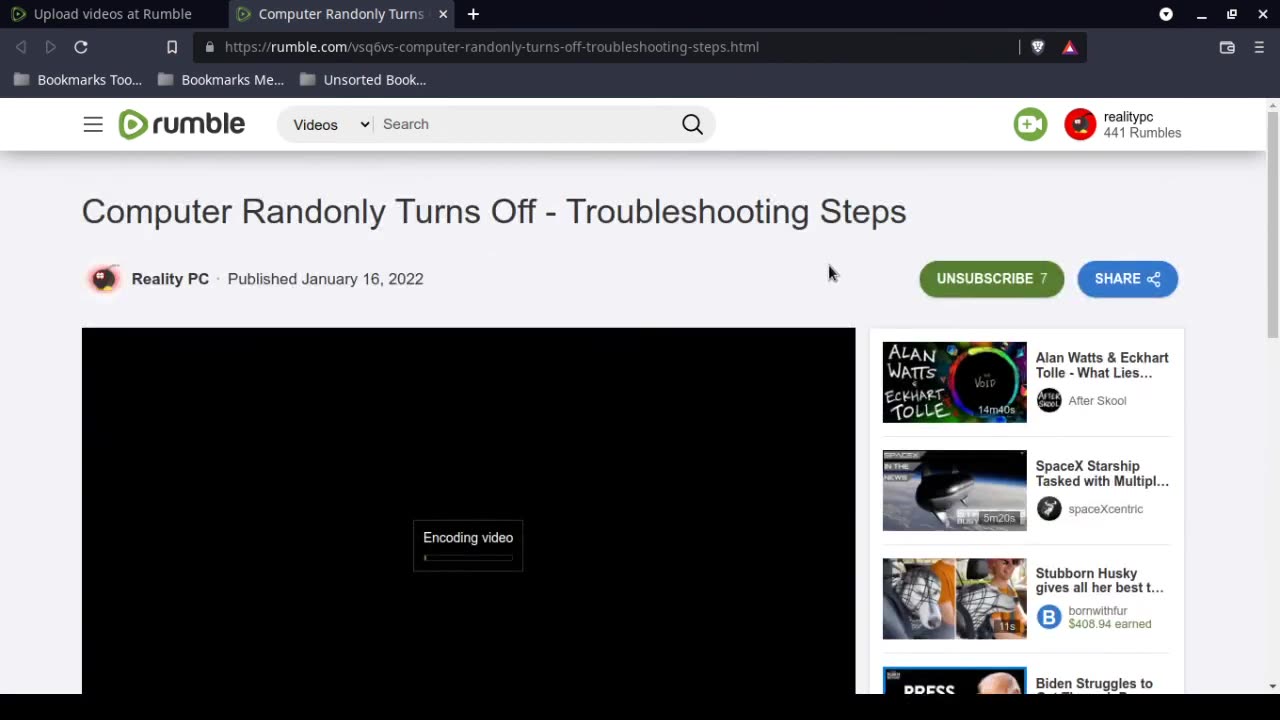Click the browser address bar URL
The width and height of the screenshot is (1280, 720).
491,47
